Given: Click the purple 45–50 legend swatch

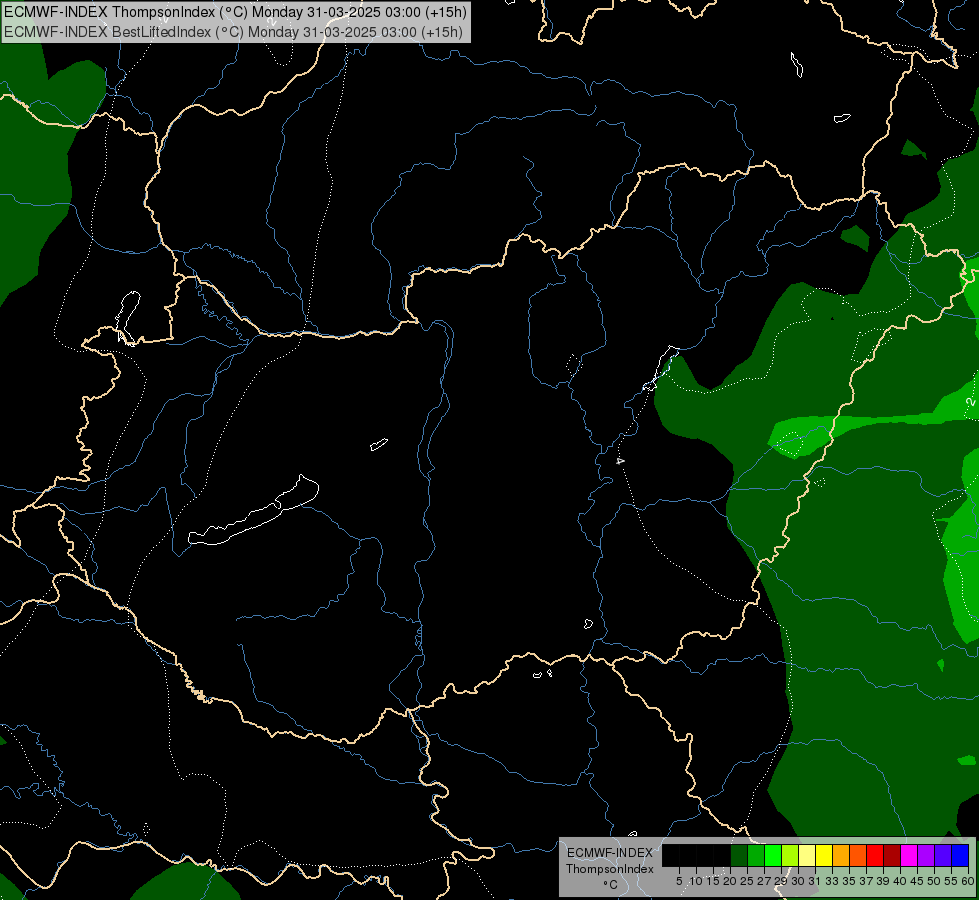Looking at the screenshot, I should pyautogui.click(x=926, y=855).
